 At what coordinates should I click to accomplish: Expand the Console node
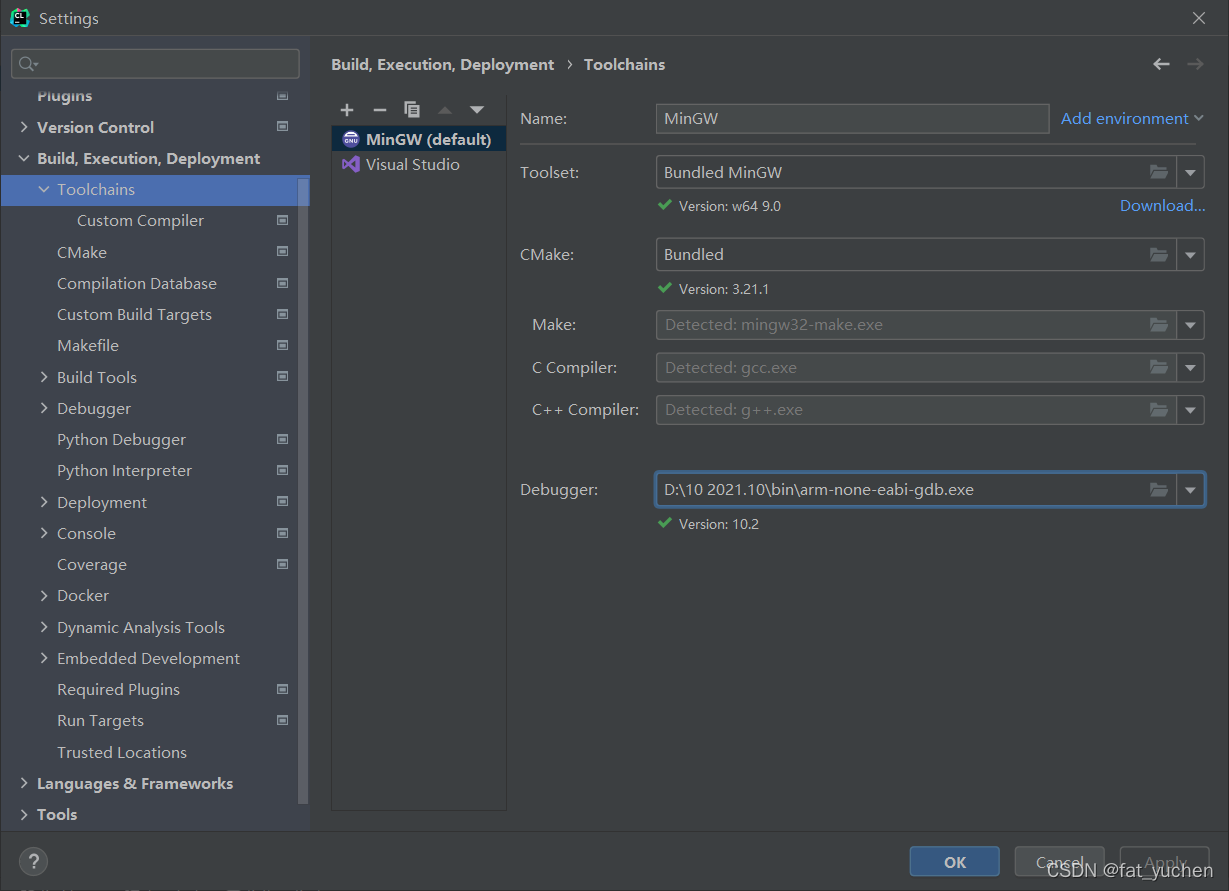tap(44, 533)
